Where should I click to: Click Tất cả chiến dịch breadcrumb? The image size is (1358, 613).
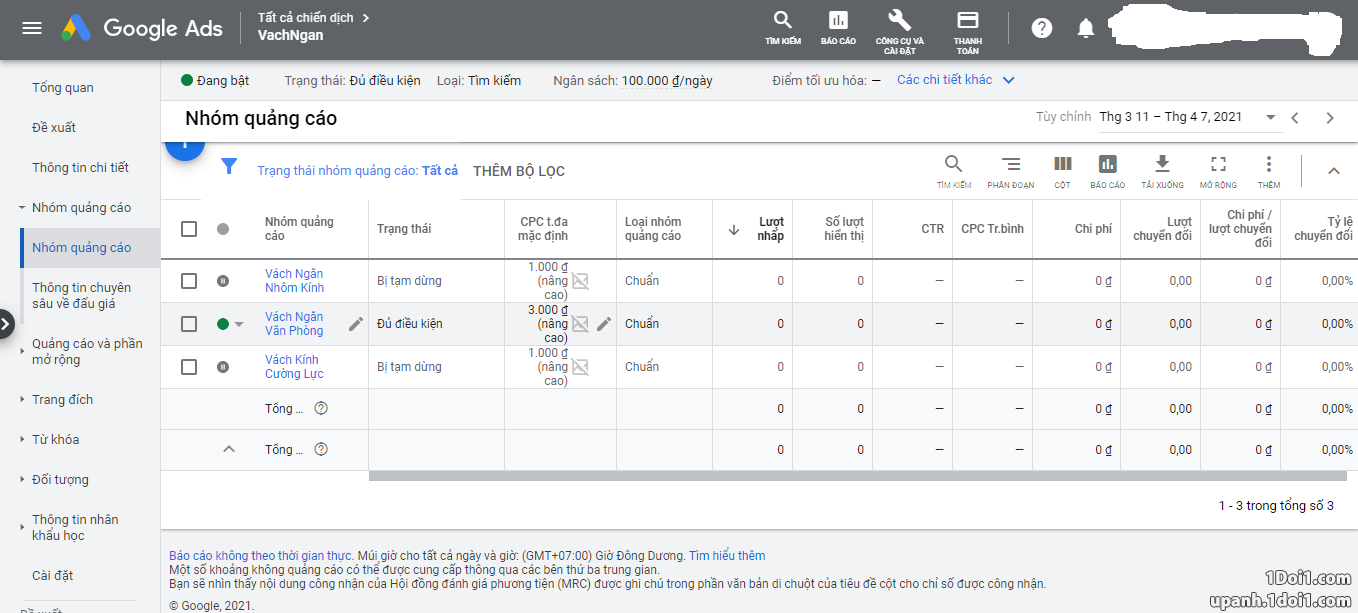tap(306, 18)
